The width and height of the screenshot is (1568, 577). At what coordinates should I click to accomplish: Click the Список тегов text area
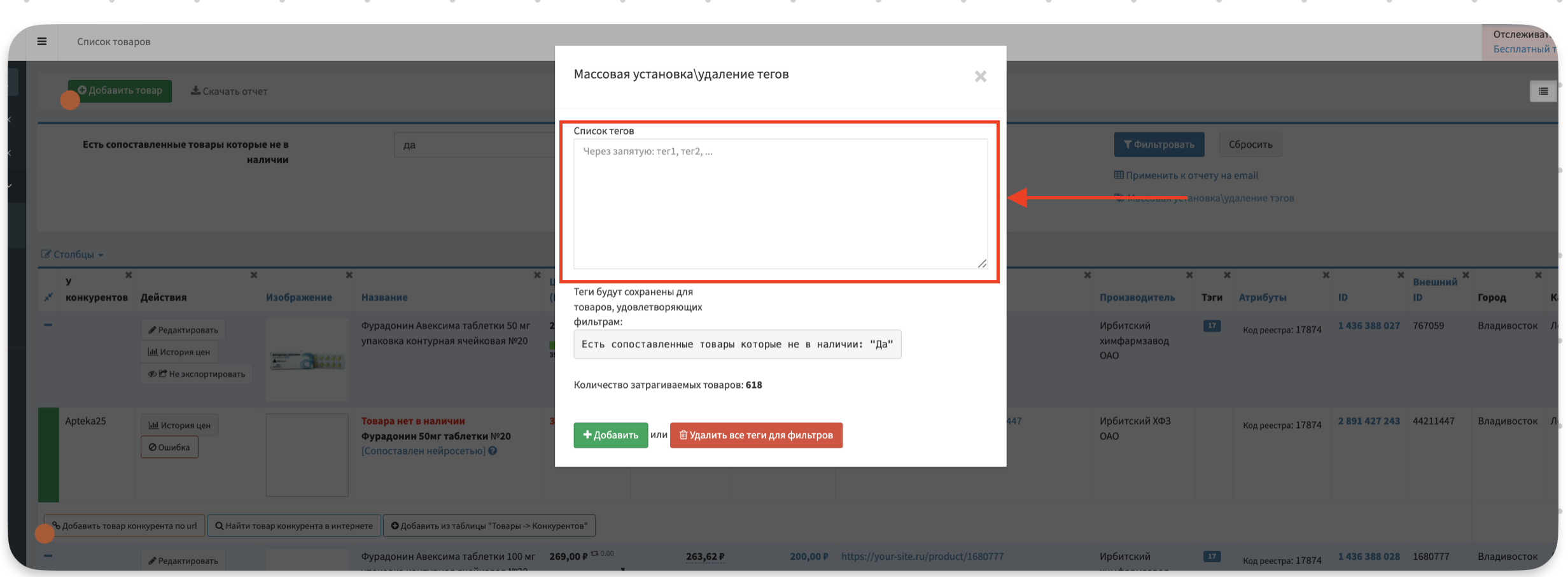click(x=780, y=204)
